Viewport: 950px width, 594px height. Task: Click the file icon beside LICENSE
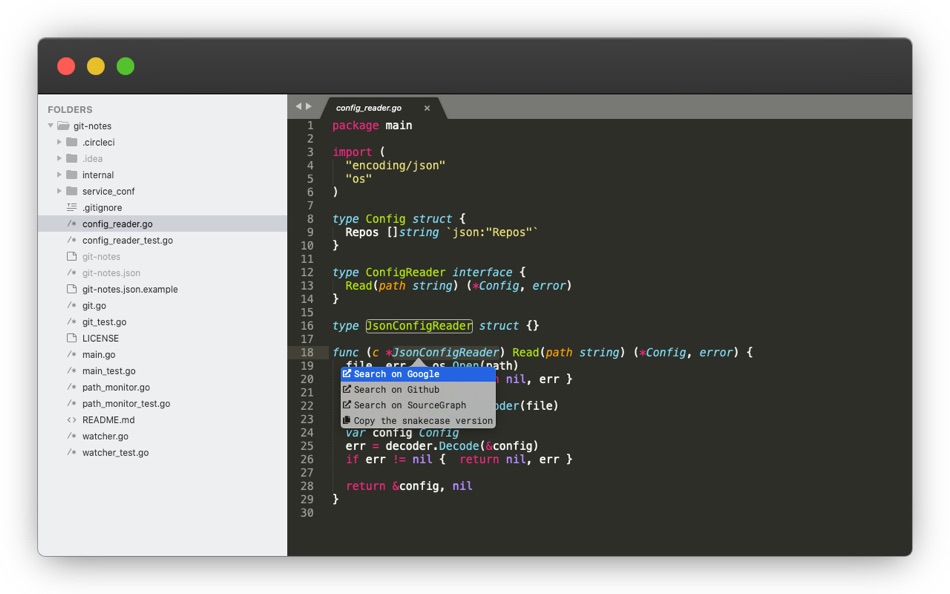click(x=71, y=338)
